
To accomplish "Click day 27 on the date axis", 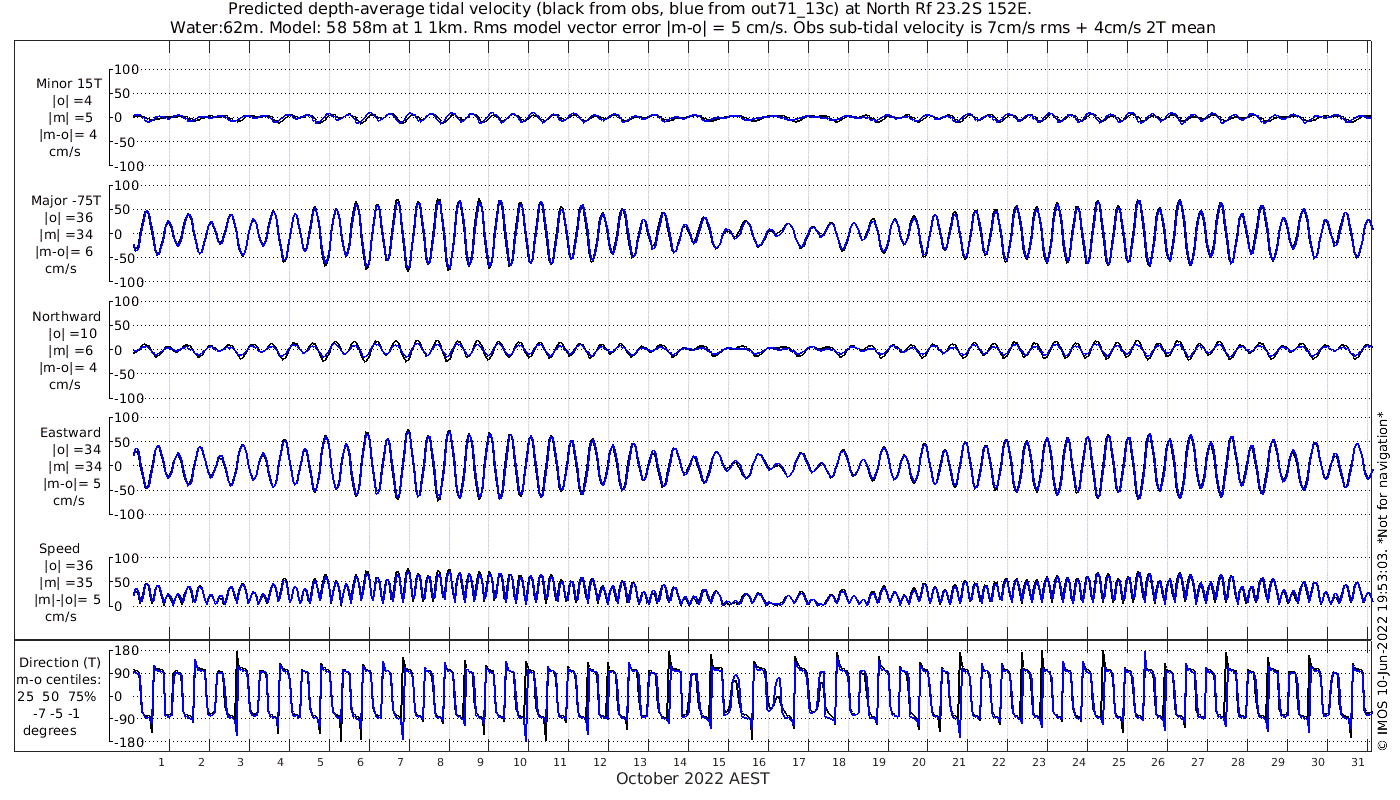I will pyautogui.click(x=1198, y=762).
